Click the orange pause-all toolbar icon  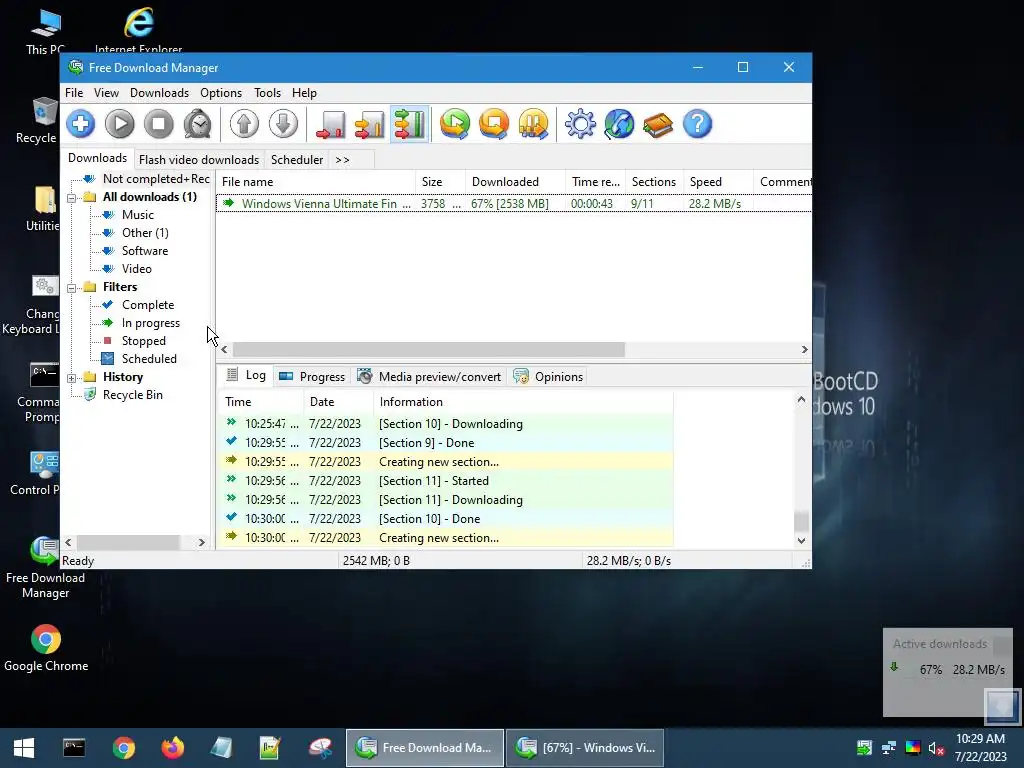(x=534, y=124)
